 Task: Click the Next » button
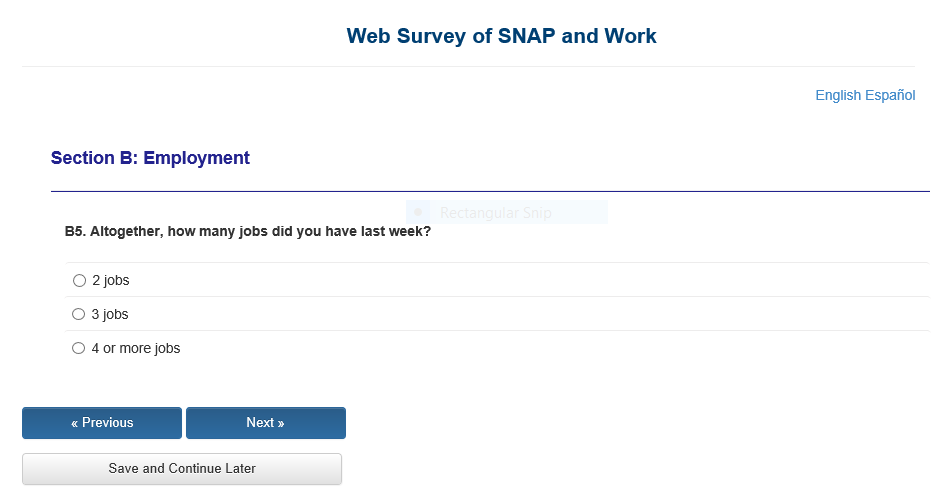[x=266, y=423]
